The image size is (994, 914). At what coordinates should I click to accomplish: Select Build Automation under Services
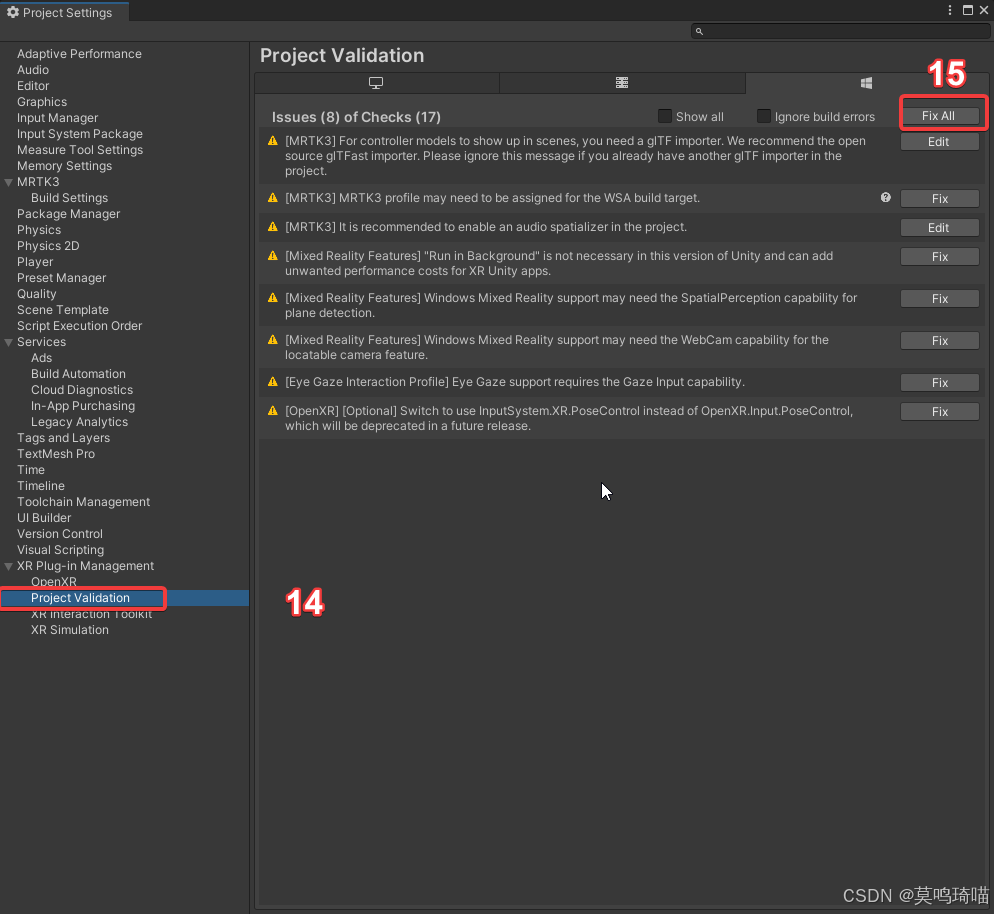[78, 374]
